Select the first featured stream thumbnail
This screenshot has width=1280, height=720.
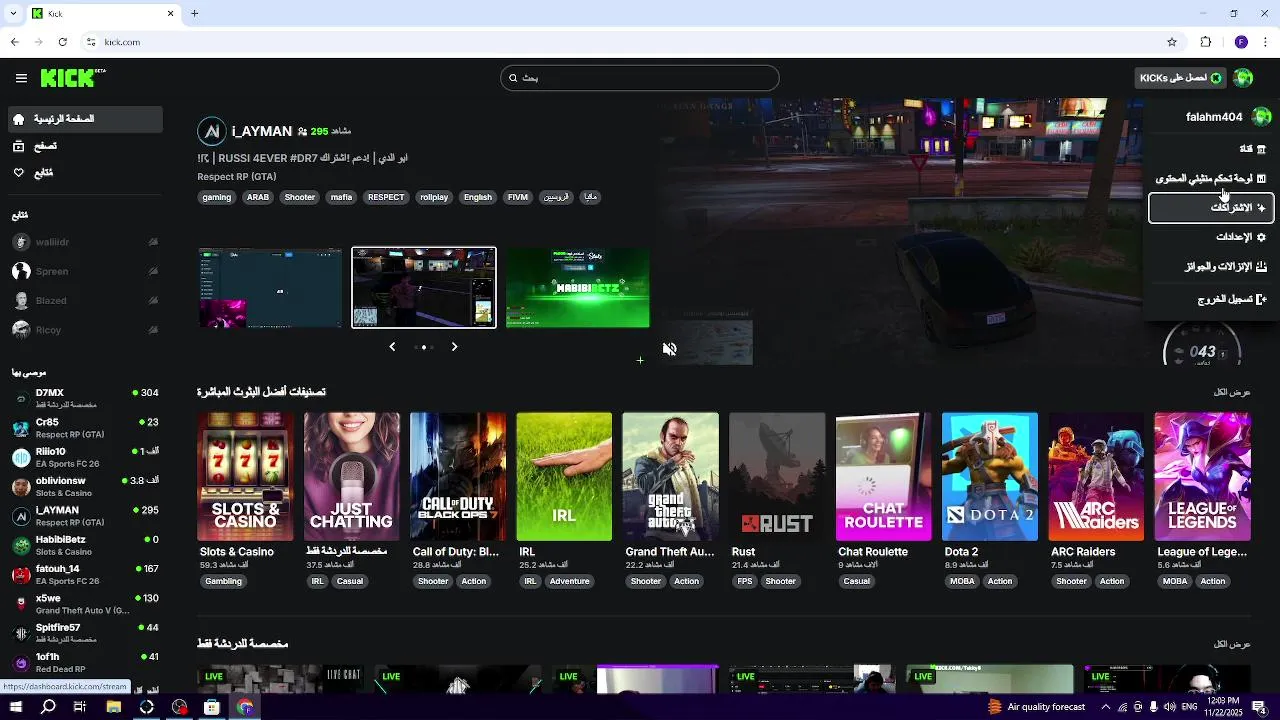tap(270, 288)
